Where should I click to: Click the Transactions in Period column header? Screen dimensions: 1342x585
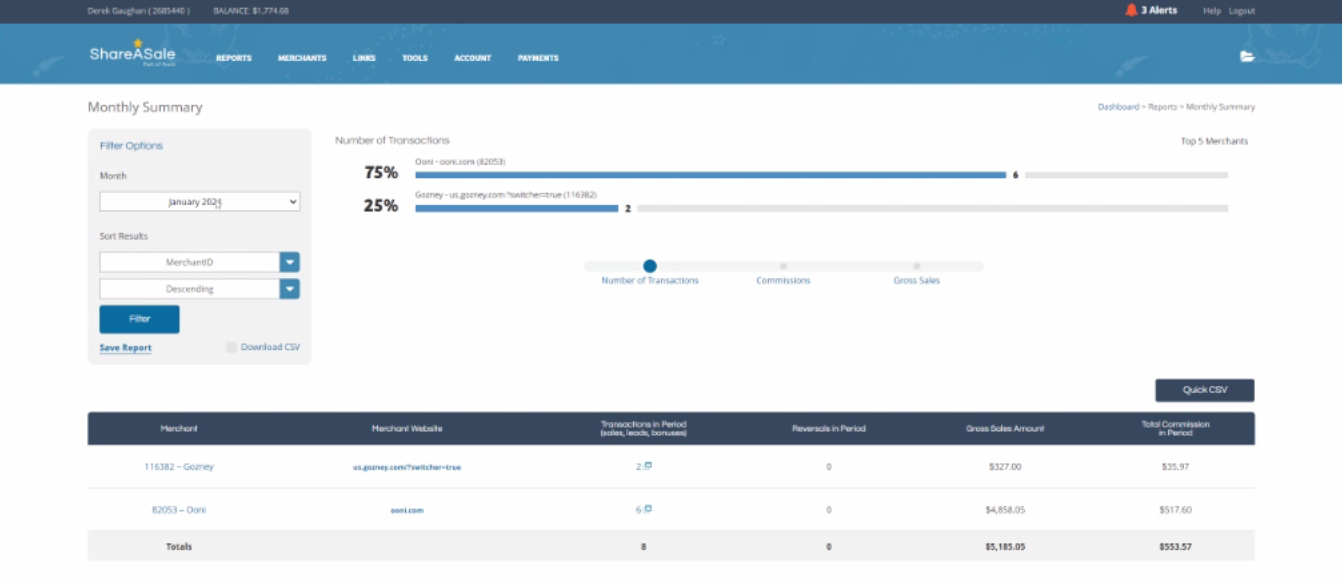click(x=643, y=428)
